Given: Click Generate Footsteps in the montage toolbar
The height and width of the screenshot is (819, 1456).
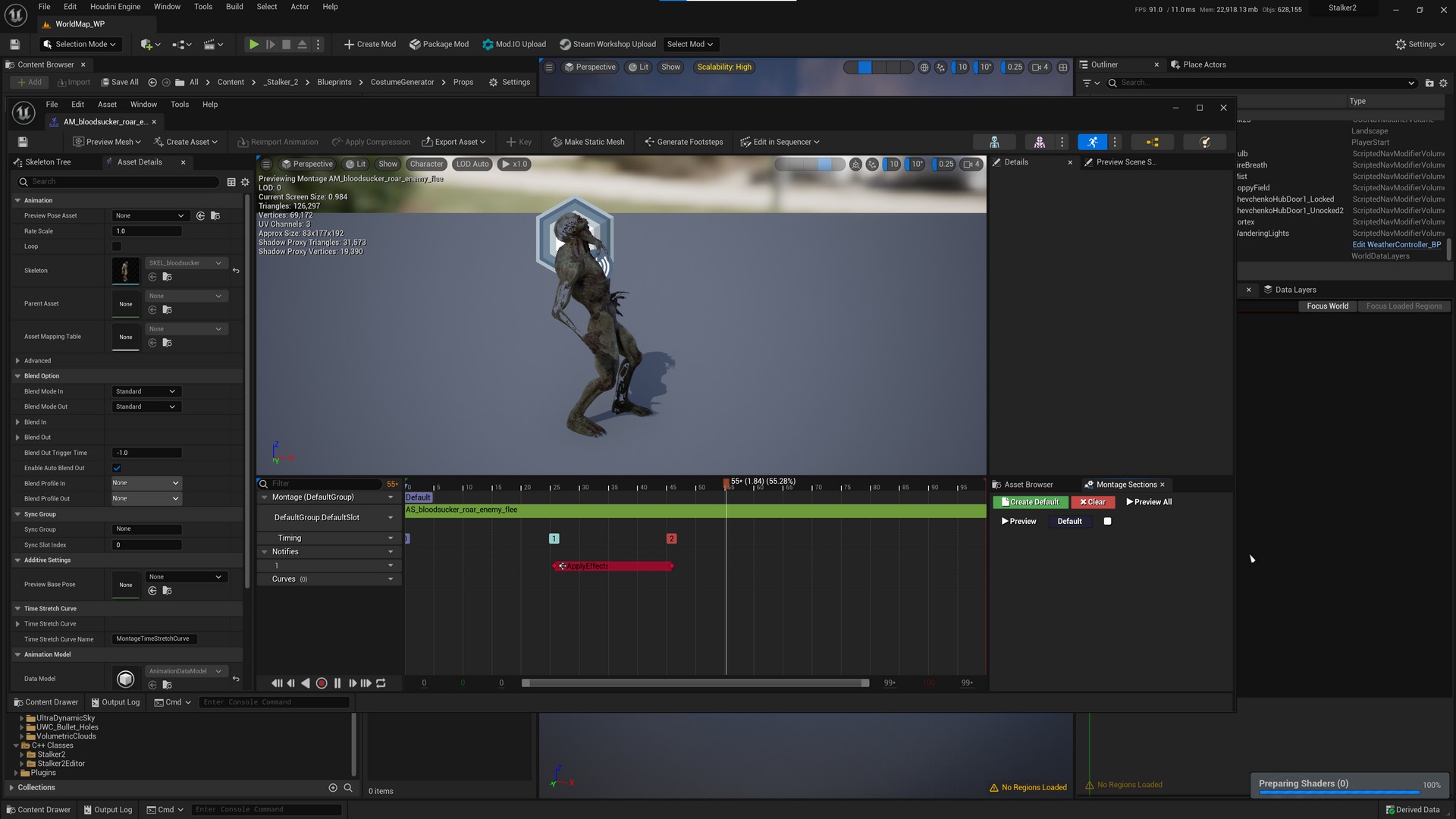Looking at the screenshot, I should point(683,142).
